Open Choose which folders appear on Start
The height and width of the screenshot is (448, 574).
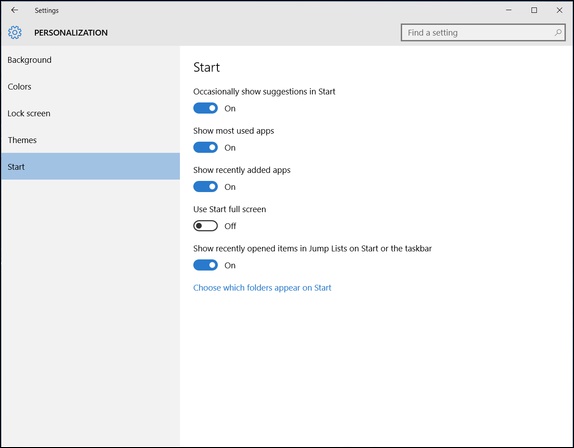[x=262, y=288]
